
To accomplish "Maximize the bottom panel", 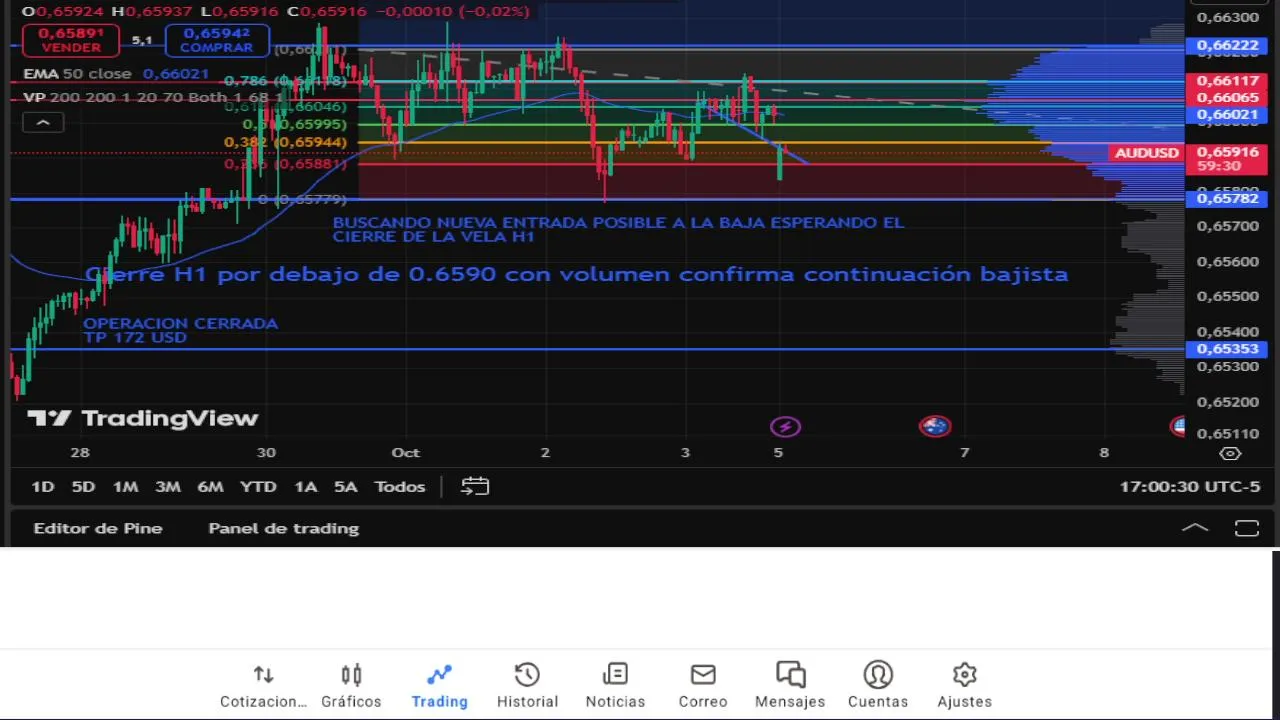I will click(x=1246, y=528).
